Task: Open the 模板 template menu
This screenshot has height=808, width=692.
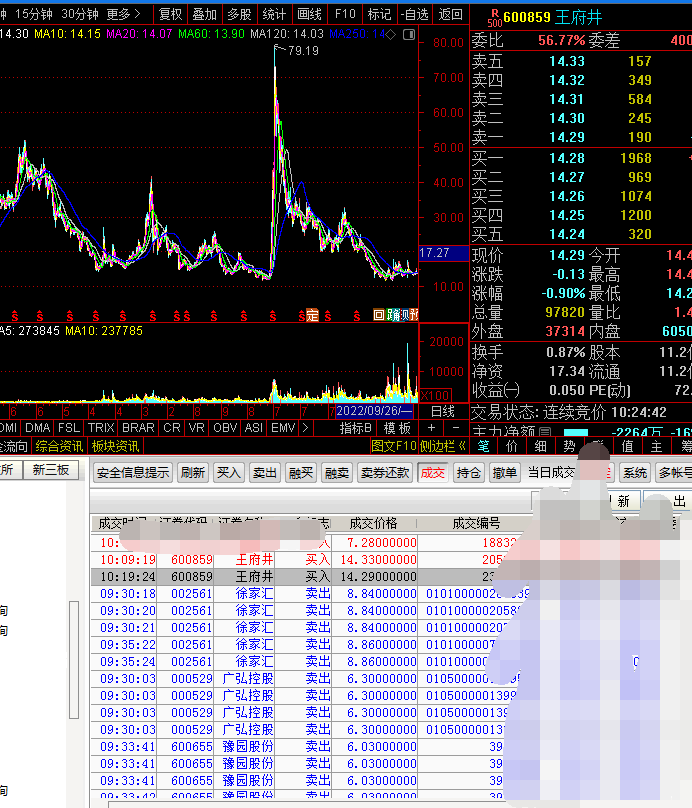Action: pos(397,428)
